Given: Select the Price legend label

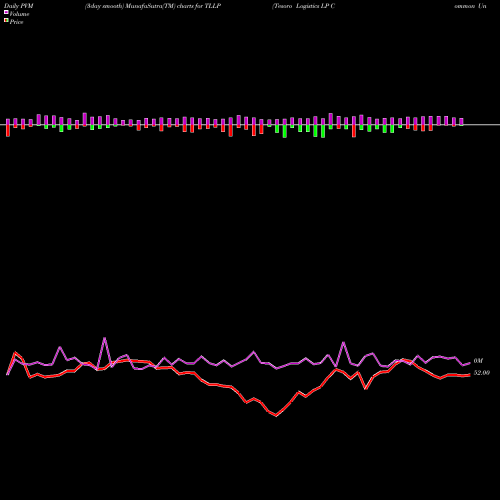Looking at the screenshot, I should coord(16,22).
